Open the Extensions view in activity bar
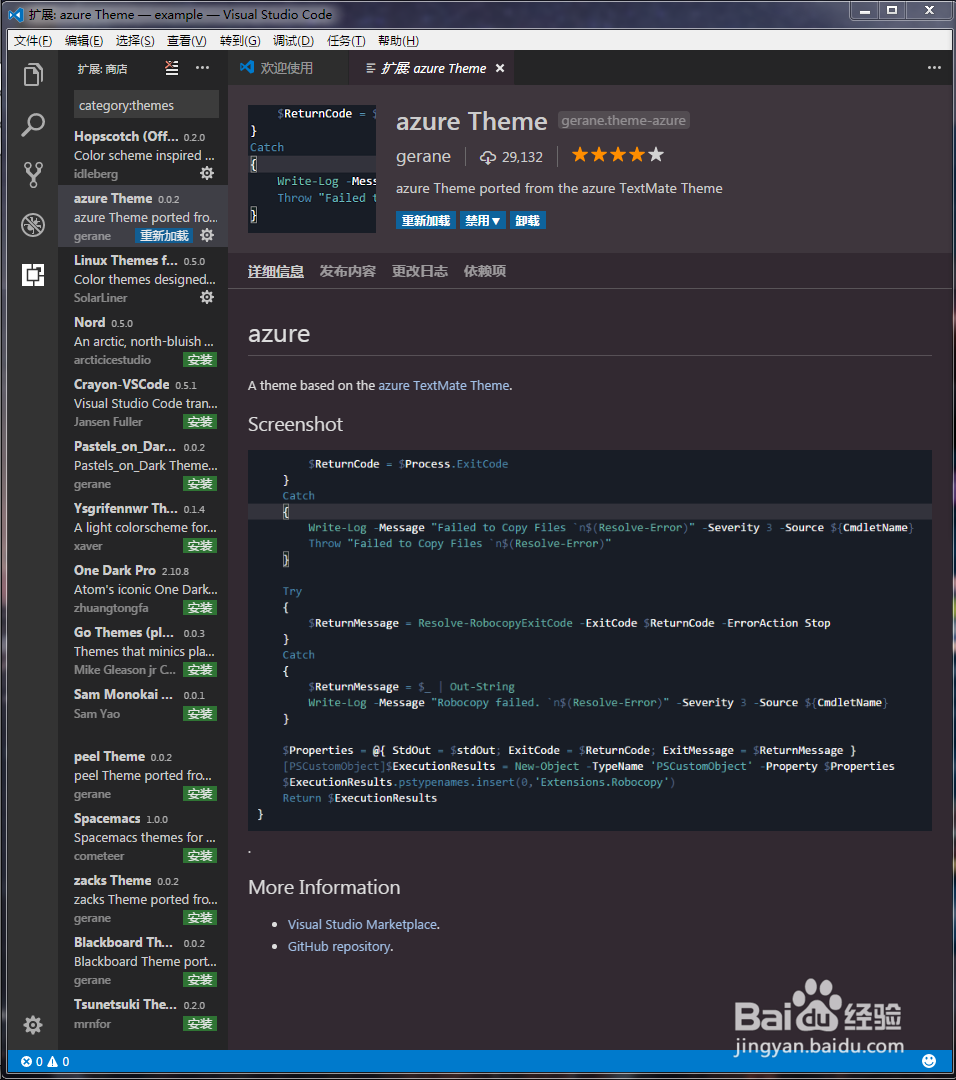The width and height of the screenshot is (956, 1080). [33, 275]
